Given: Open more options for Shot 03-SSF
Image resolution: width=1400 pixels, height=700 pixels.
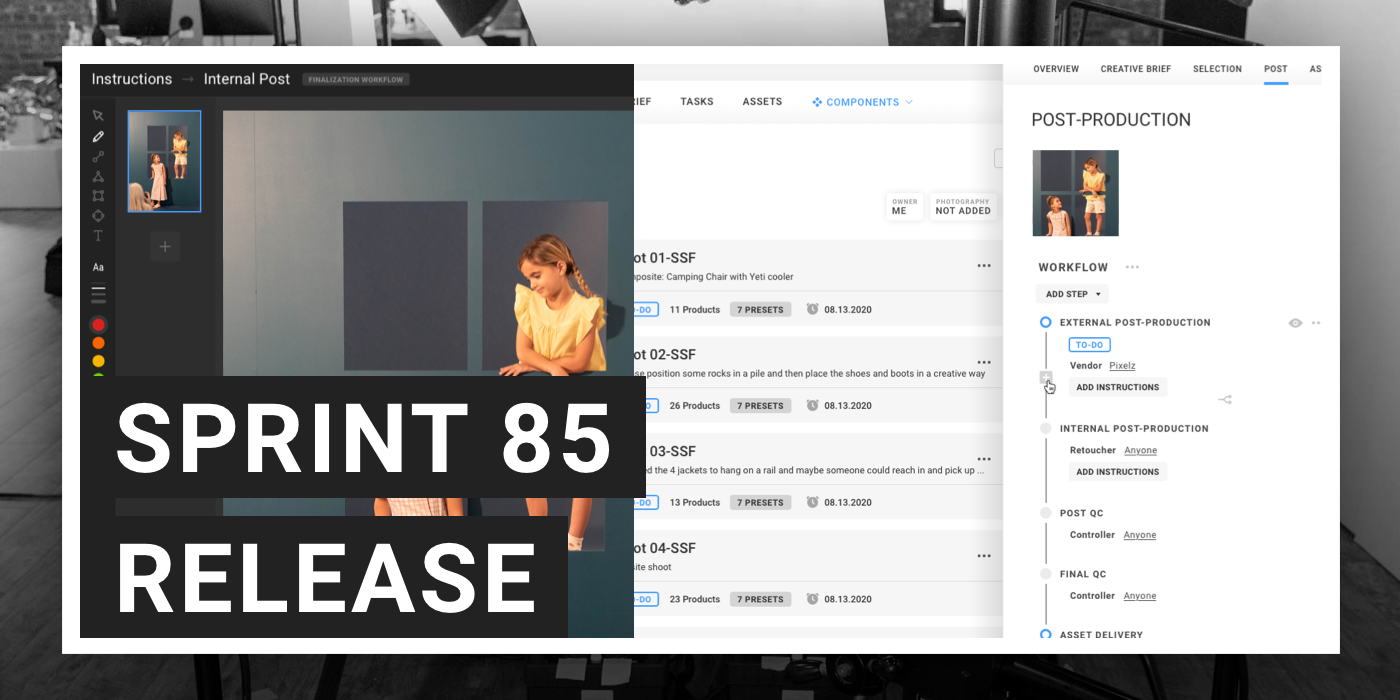Looking at the screenshot, I should [984, 460].
